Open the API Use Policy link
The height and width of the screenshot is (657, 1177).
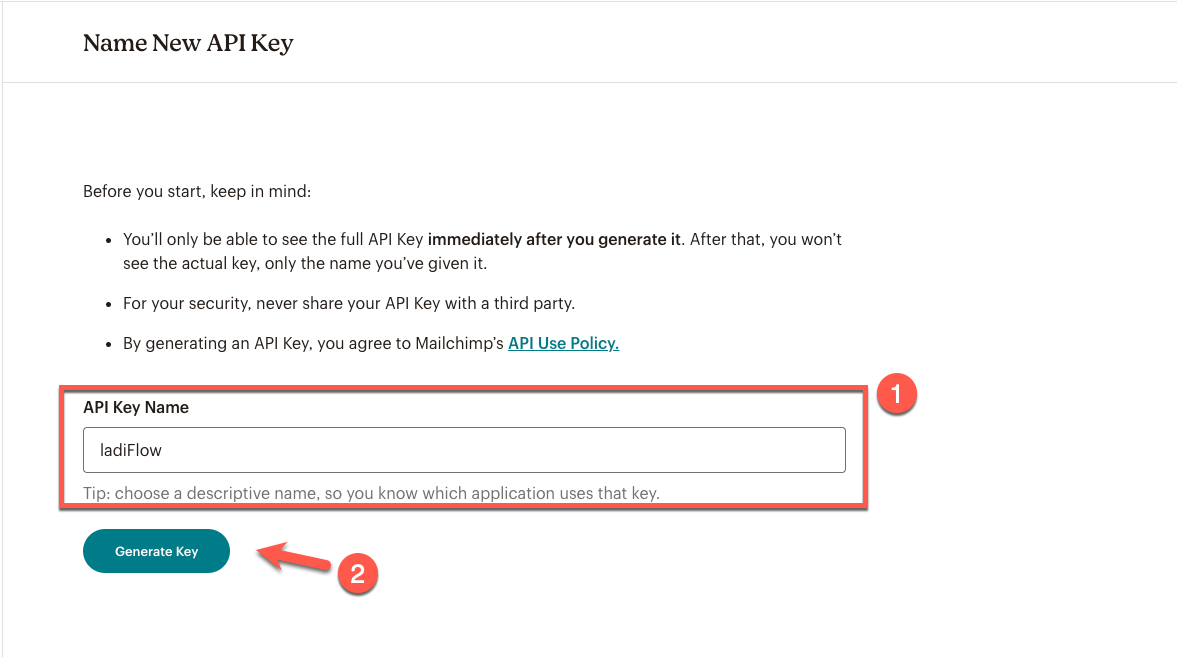[x=563, y=344]
